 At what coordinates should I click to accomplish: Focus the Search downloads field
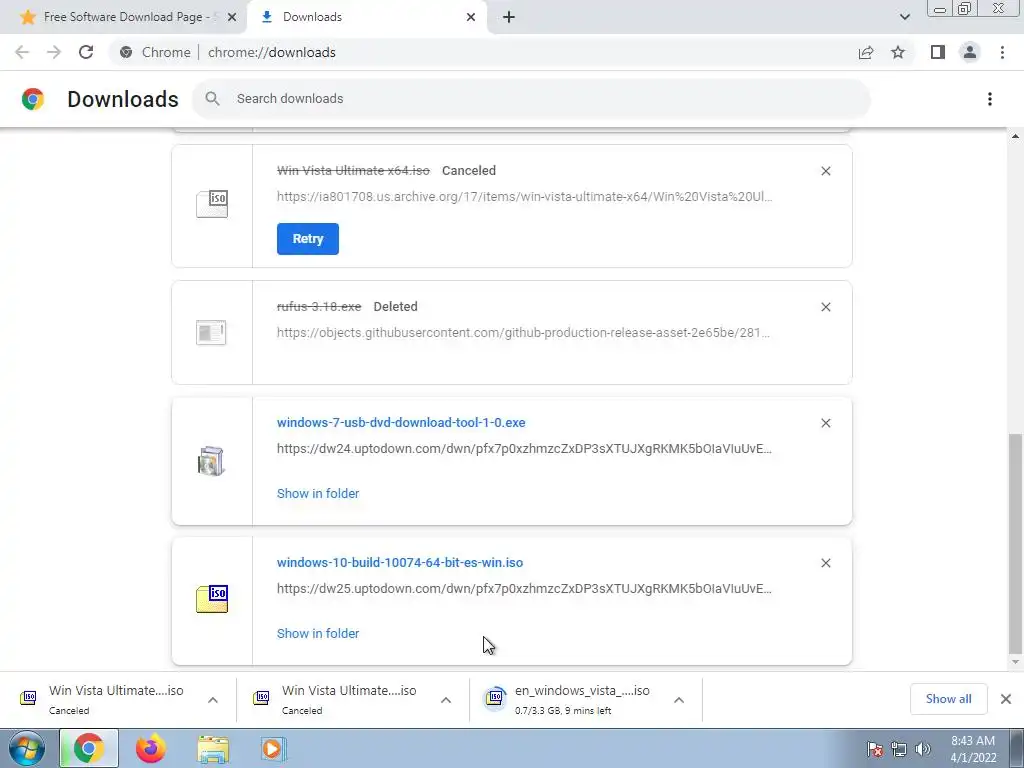531,99
